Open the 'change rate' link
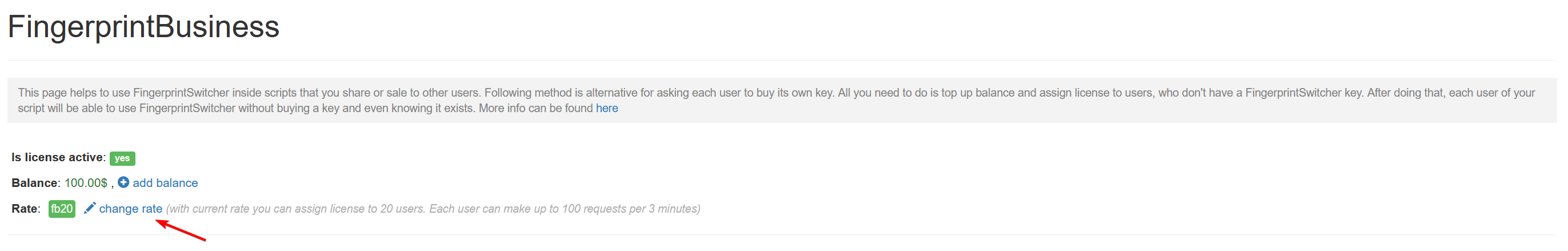 click(x=130, y=209)
